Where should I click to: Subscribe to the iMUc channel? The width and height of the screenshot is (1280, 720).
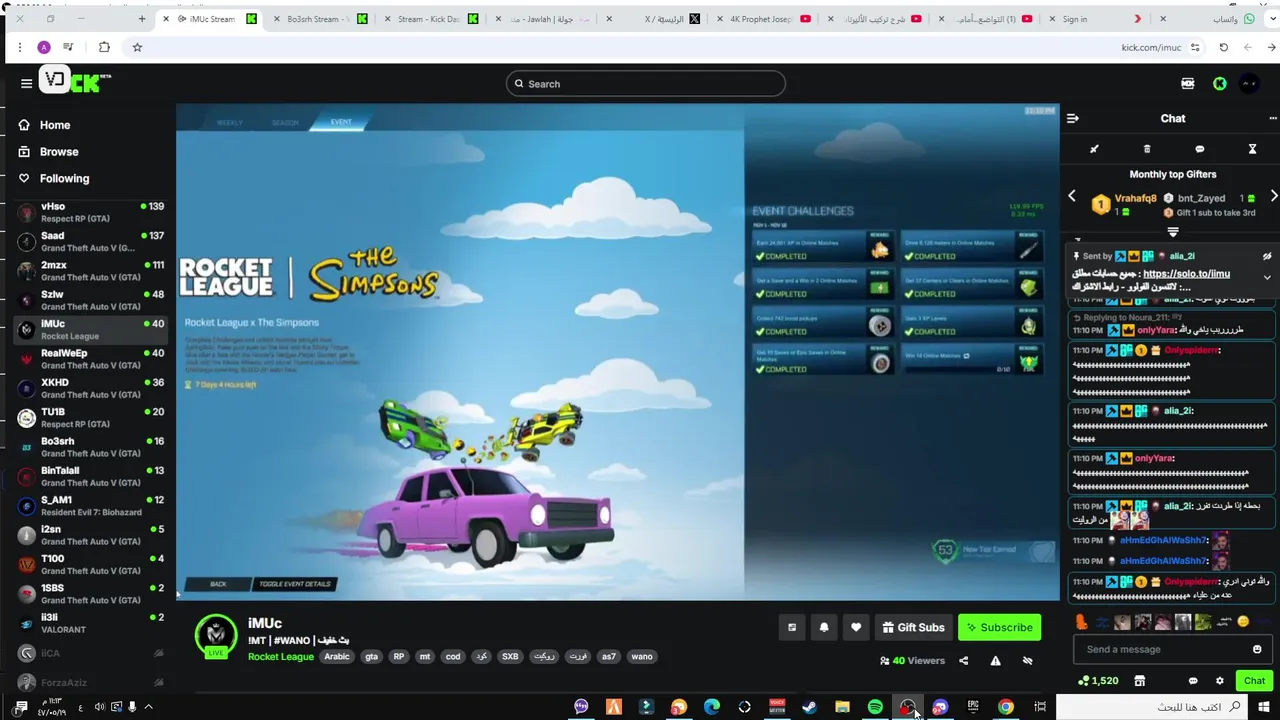[1000, 627]
